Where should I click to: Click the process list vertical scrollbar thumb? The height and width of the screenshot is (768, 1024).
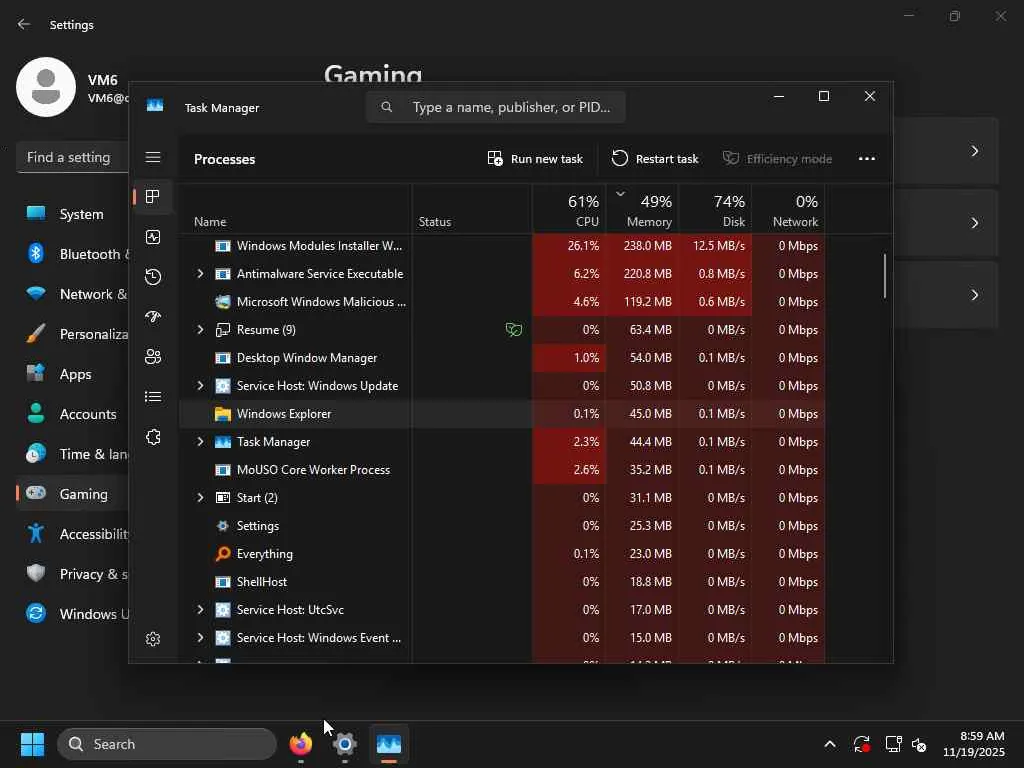(x=885, y=276)
